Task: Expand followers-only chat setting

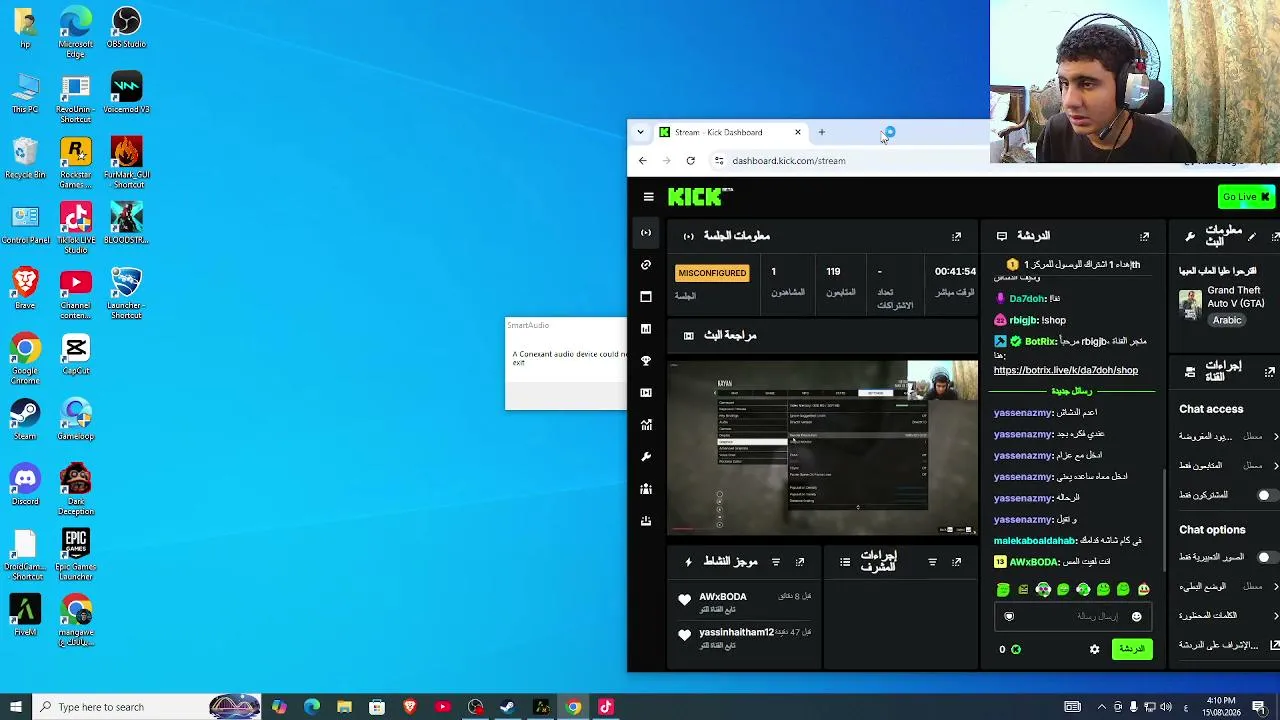Action: (x=1228, y=466)
